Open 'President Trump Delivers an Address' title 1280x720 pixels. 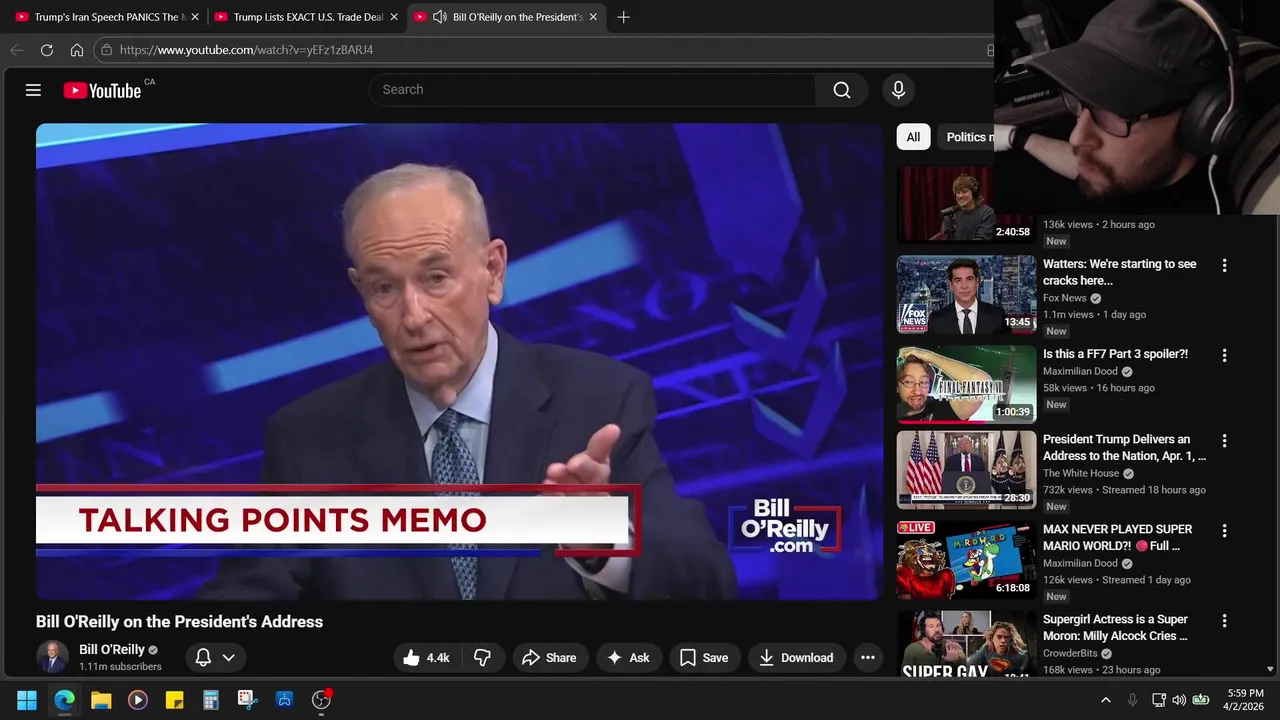click(1124, 447)
